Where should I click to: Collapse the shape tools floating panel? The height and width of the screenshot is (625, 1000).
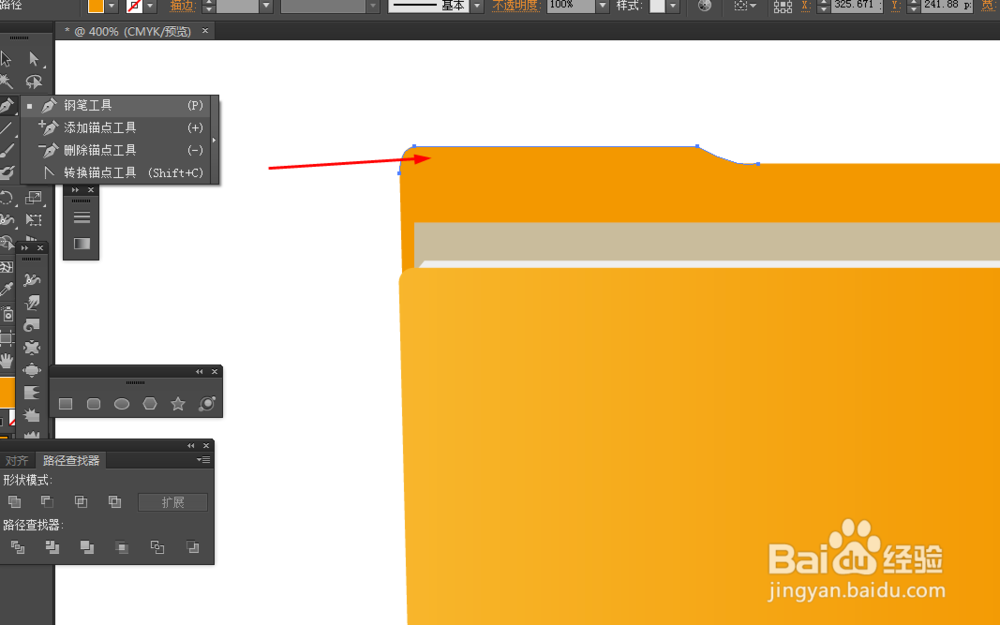[199, 372]
